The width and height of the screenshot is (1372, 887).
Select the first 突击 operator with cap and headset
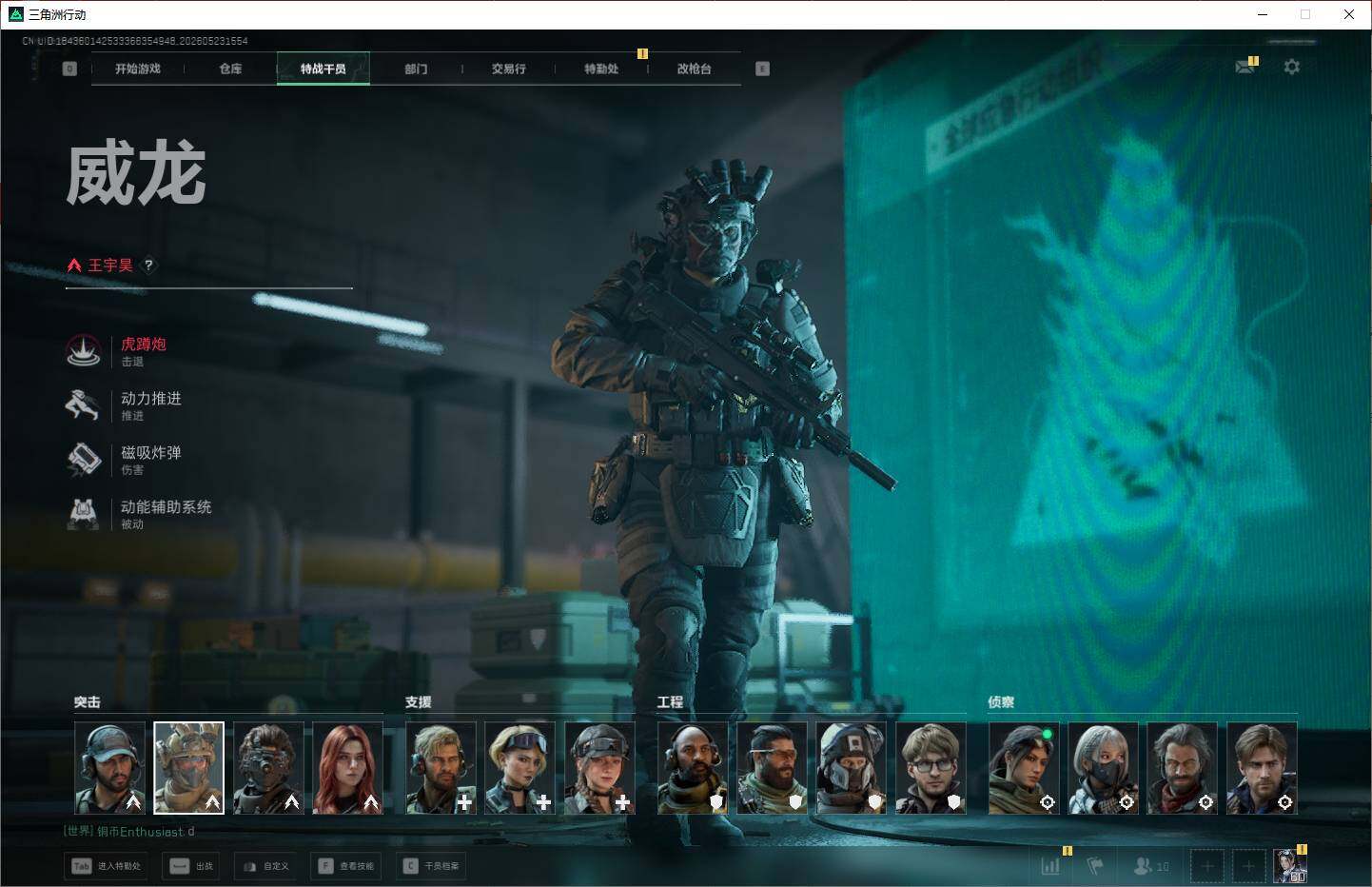click(x=110, y=768)
